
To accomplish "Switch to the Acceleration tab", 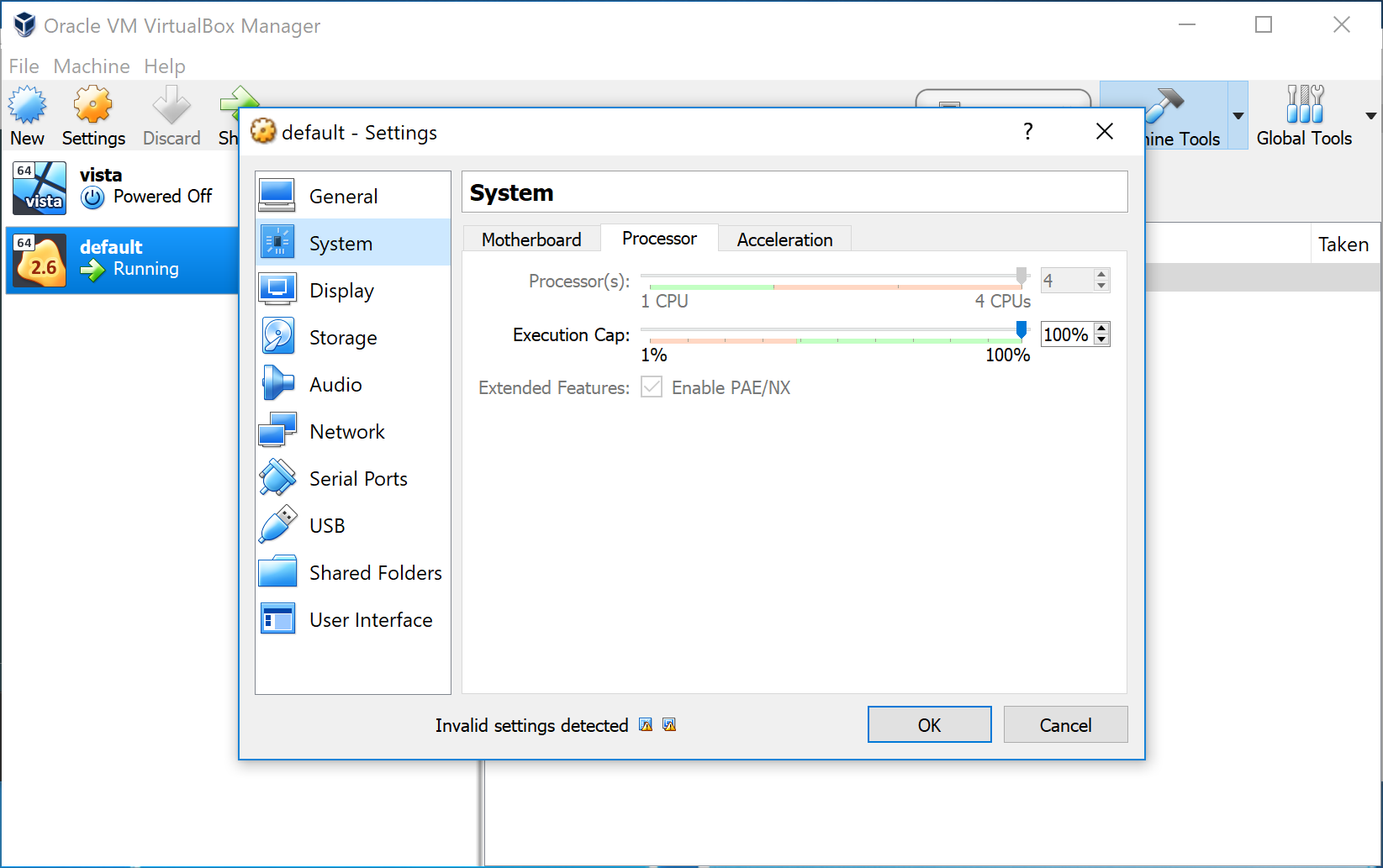I will coord(784,239).
